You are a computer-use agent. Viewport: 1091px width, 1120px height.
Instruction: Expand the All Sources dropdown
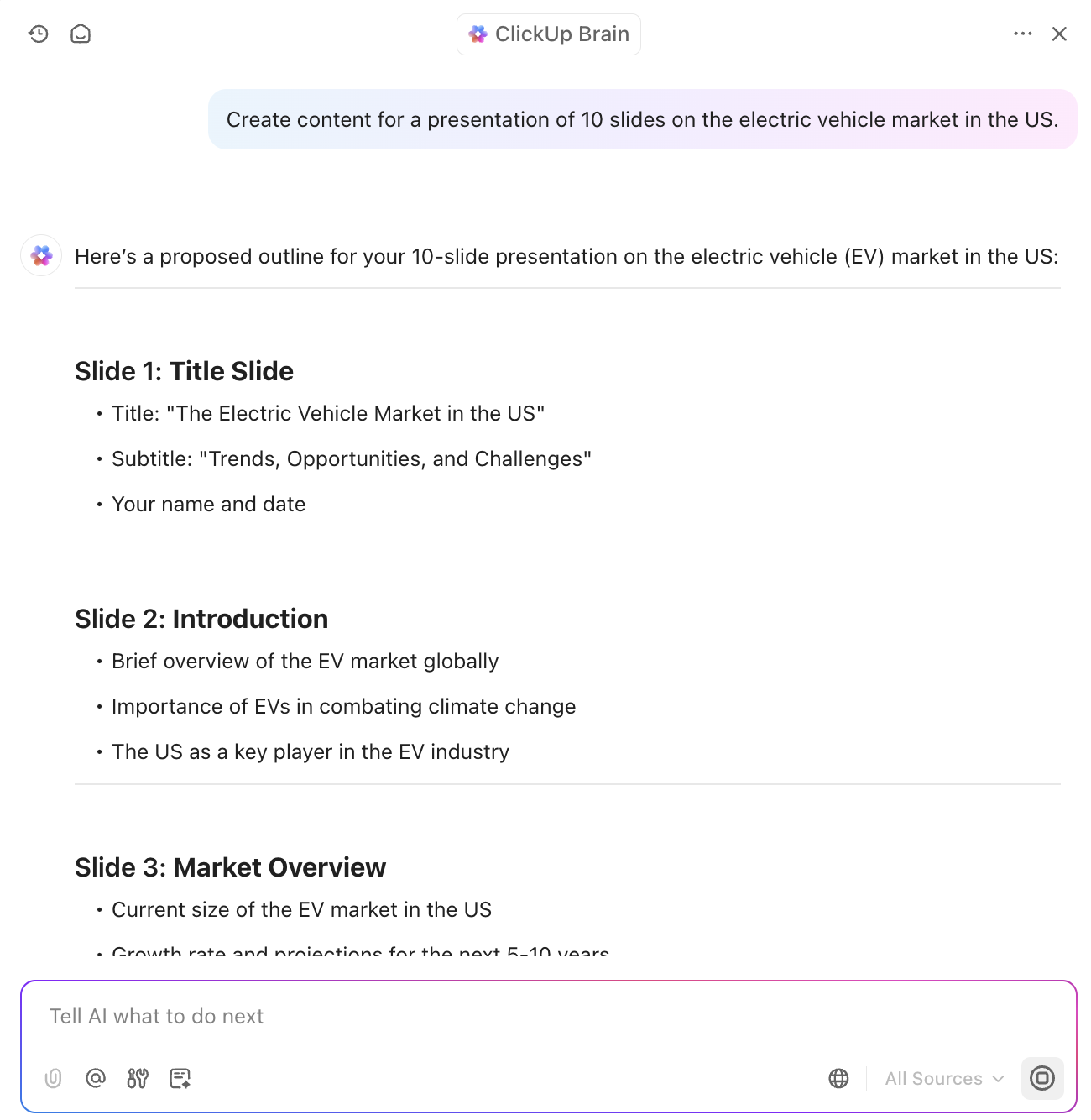pos(944,1078)
